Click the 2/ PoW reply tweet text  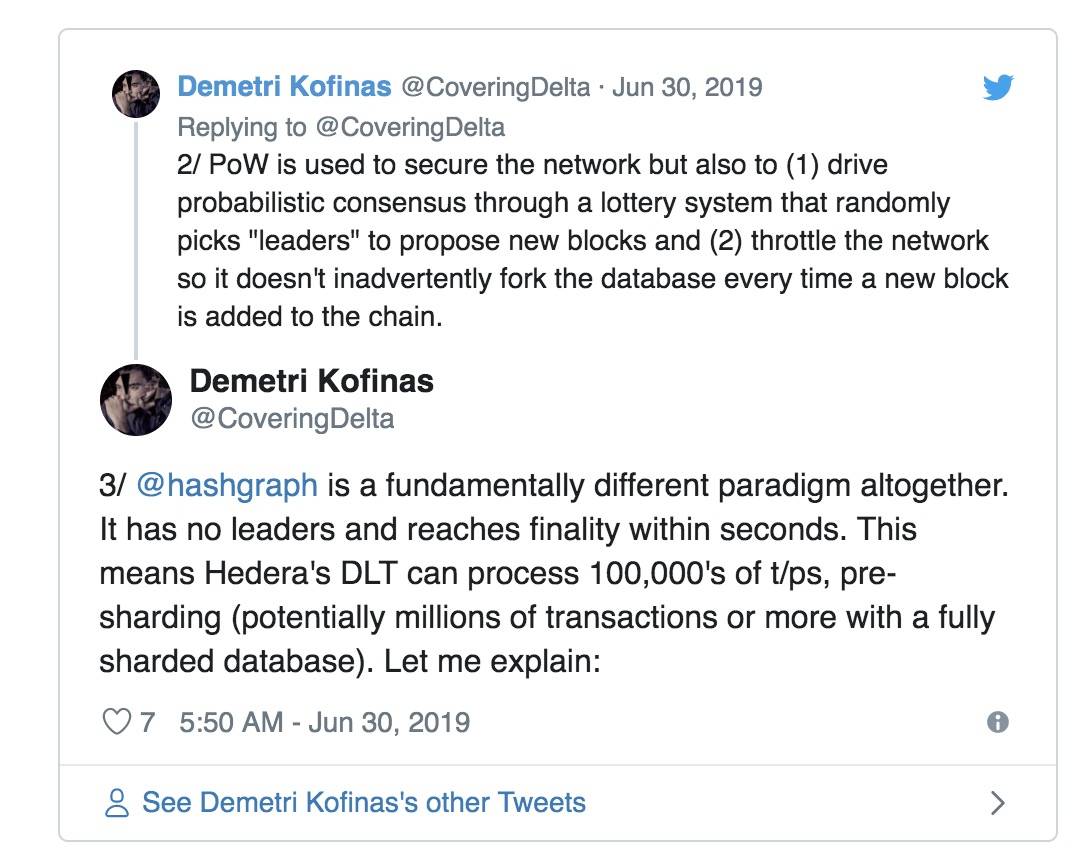[x=593, y=241]
